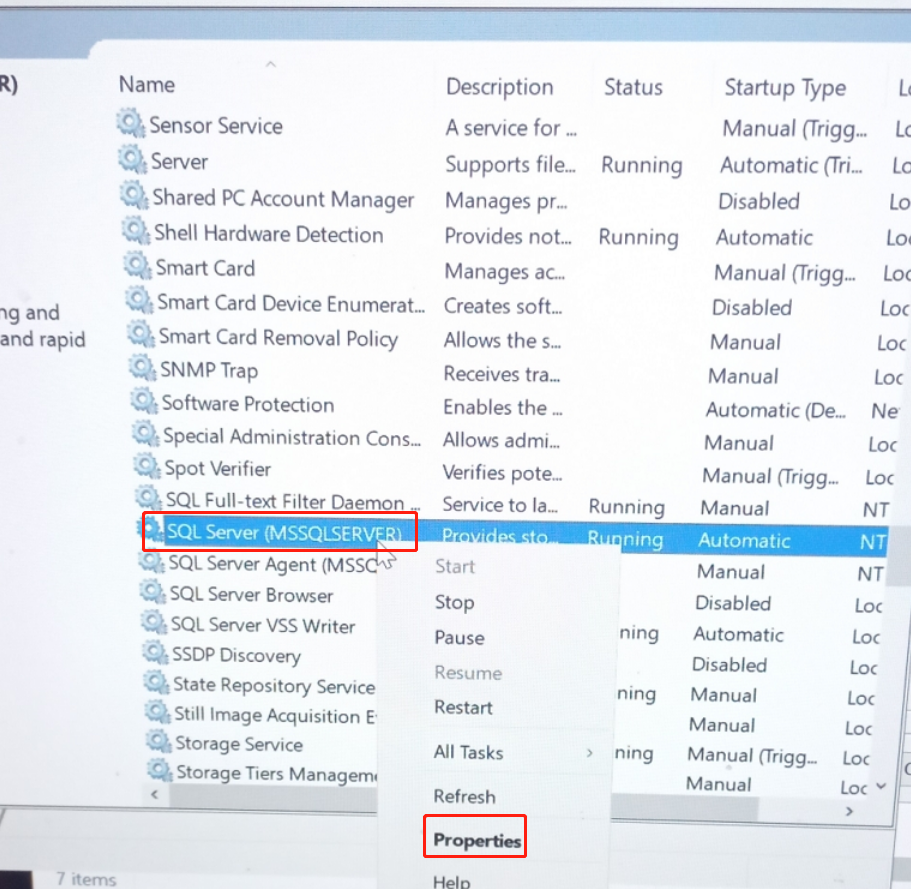Click the horizontal scrollbar left arrow
911x889 pixels.
(x=155, y=794)
